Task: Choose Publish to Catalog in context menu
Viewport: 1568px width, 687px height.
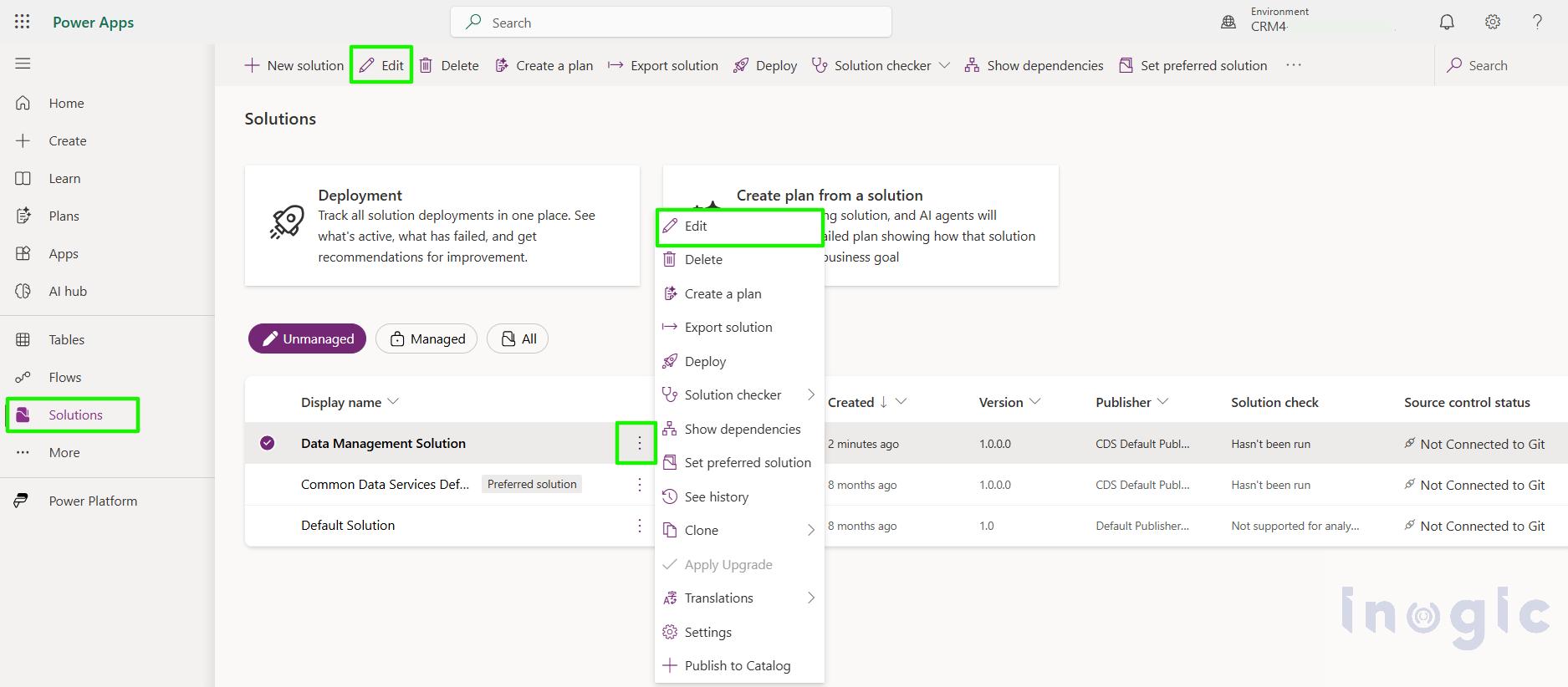Action: click(x=739, y=665)
